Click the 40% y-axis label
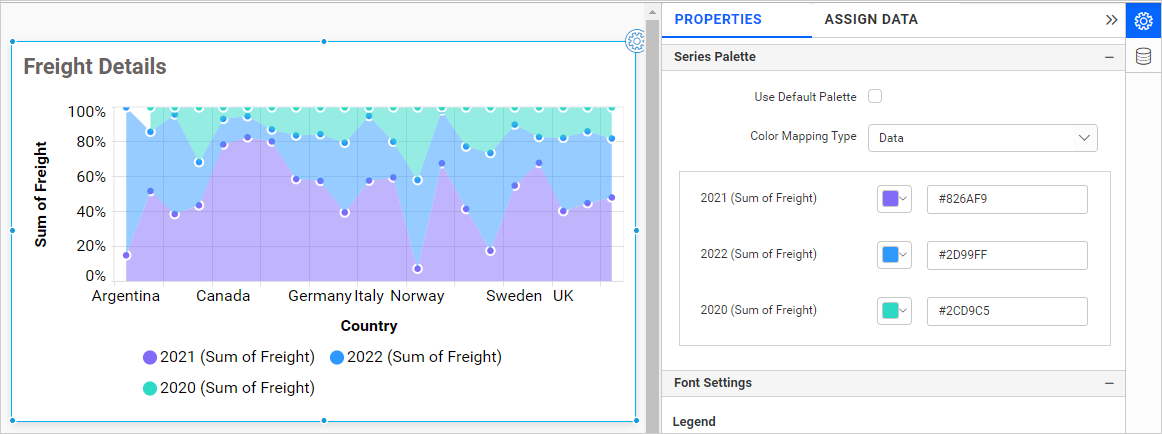This screenshot has height=434, width=1162. [91, 212]
